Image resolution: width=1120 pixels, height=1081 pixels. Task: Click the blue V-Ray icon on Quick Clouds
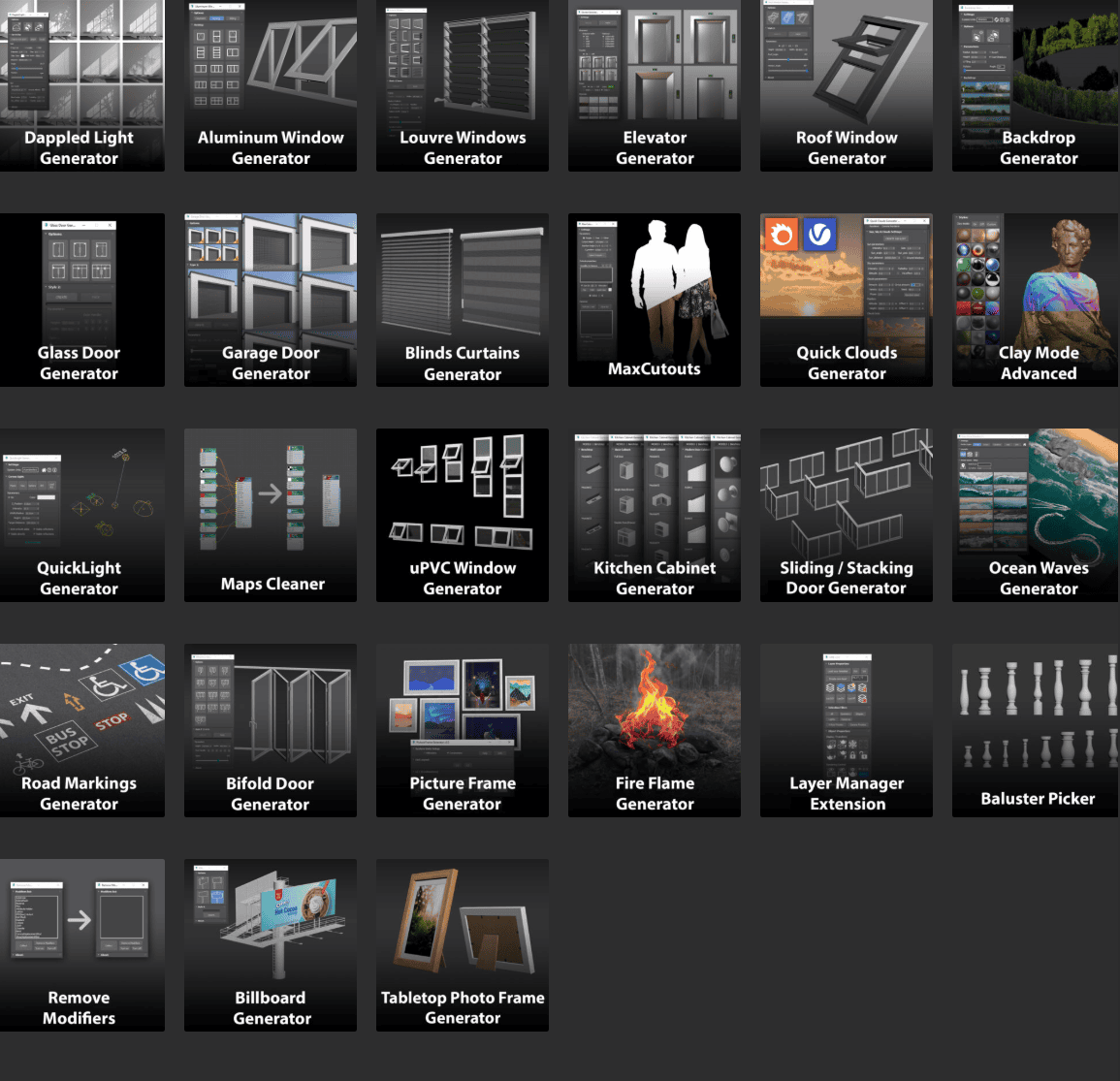click(x=819, y=235)
